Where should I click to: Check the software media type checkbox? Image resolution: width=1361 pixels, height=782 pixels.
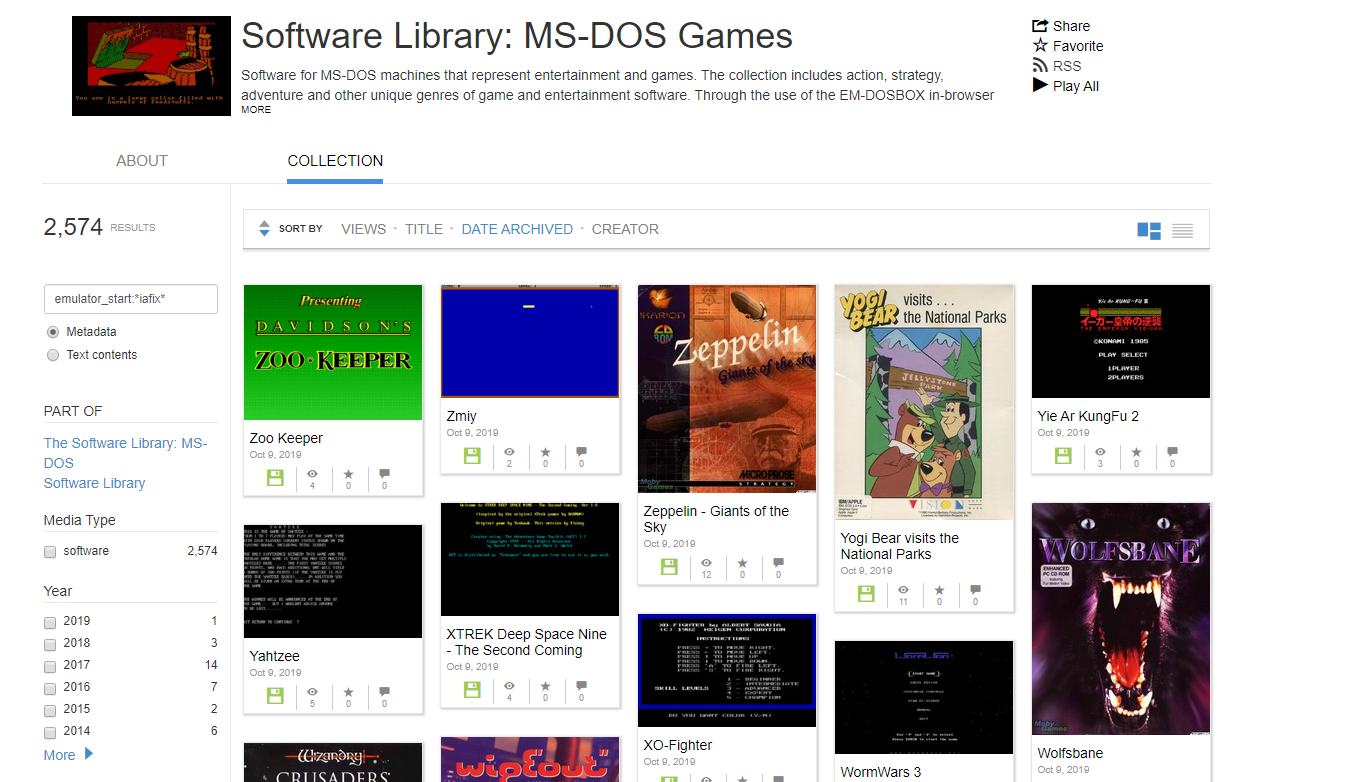[50, 551]
